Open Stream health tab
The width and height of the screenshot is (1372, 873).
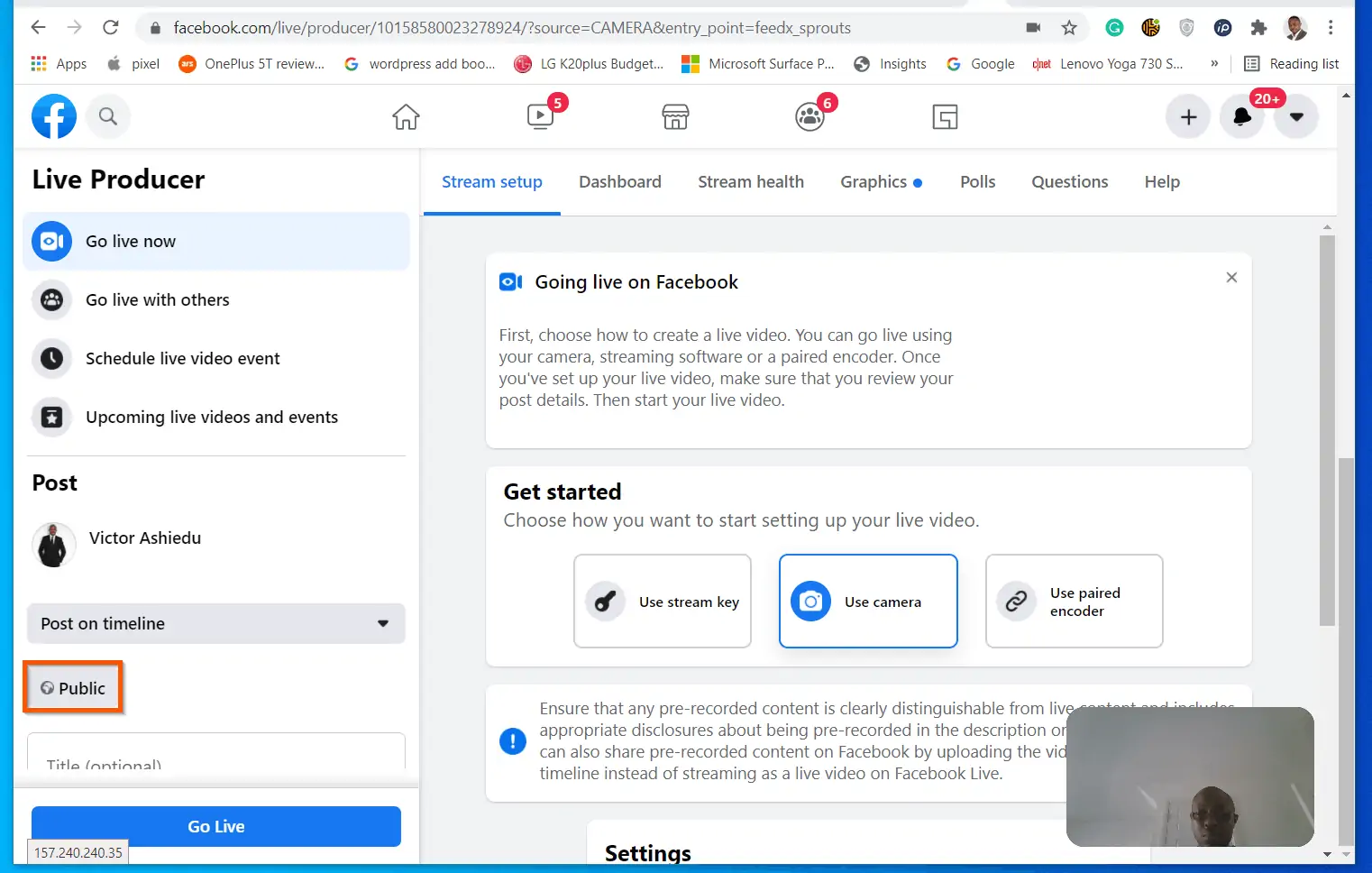pyautogui.click(x=751, y=182)
